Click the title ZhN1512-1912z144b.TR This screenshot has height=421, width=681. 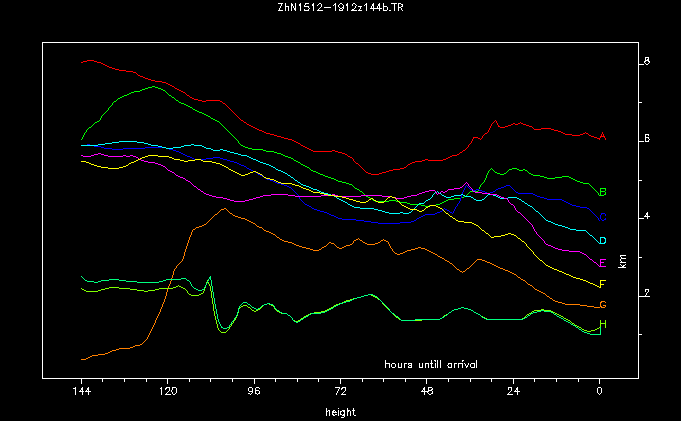[x=340, y=7]
